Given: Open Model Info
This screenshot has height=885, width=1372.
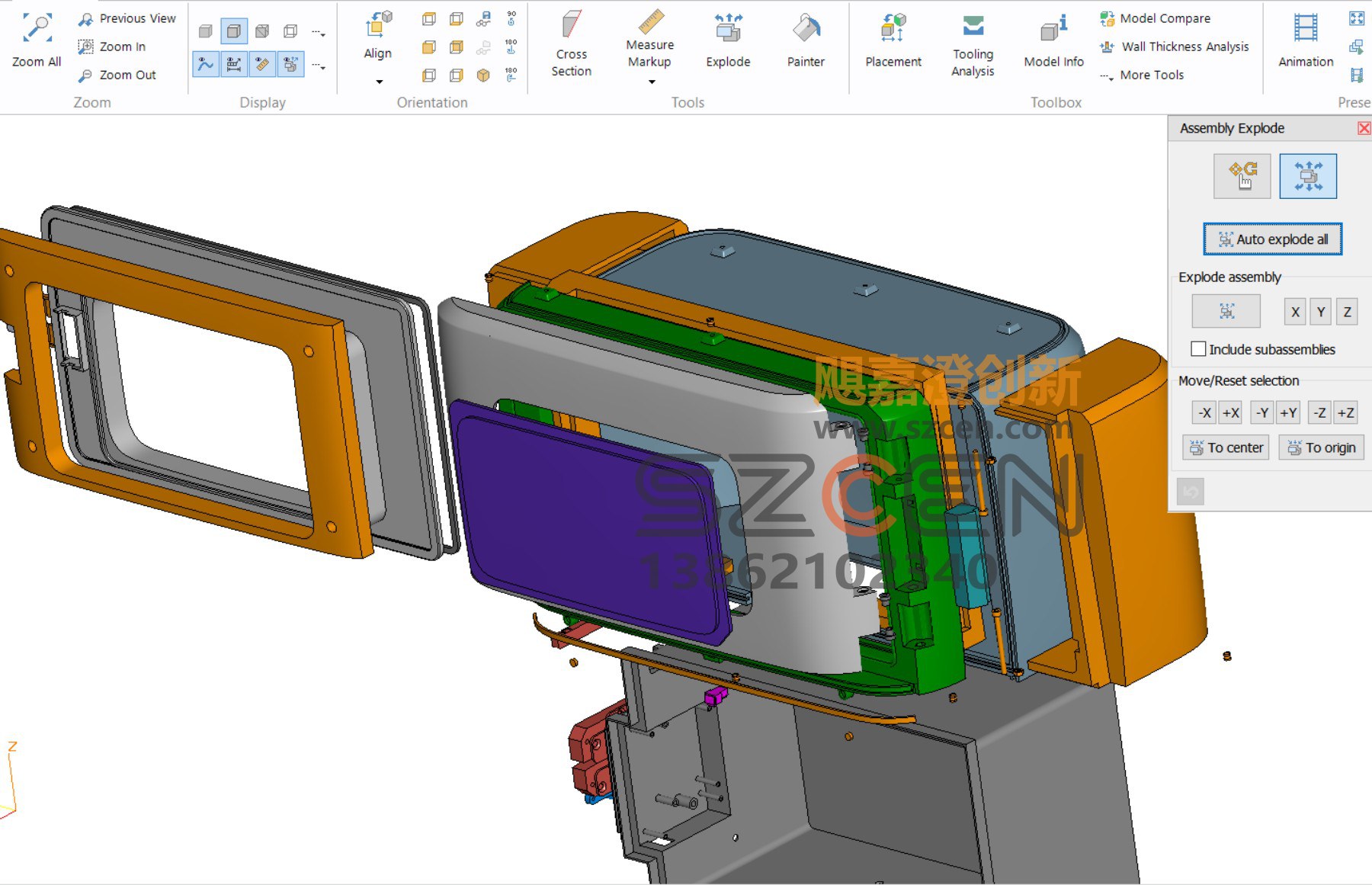Looking at the screenshot, I should coord(1053,40).
